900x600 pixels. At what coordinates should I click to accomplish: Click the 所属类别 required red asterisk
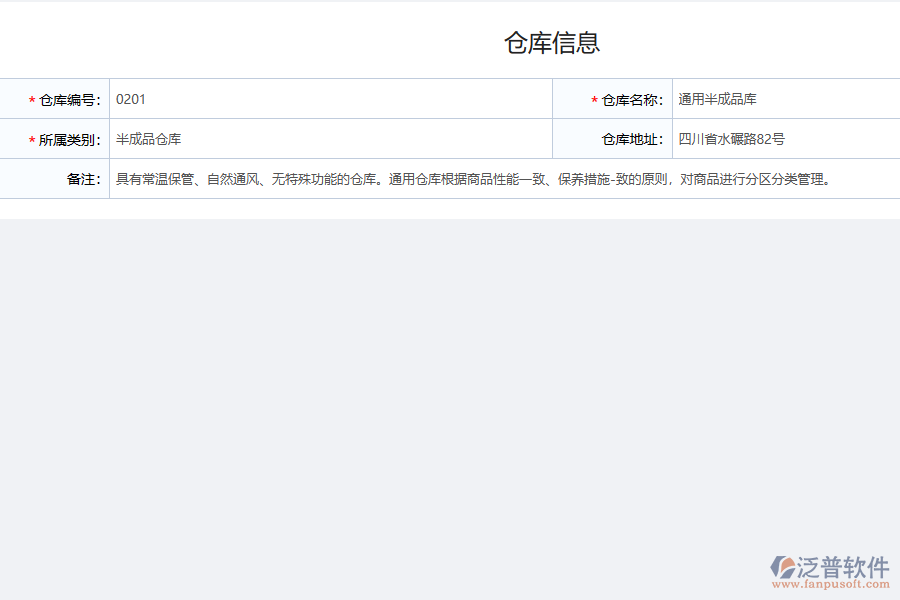[31, 139]
